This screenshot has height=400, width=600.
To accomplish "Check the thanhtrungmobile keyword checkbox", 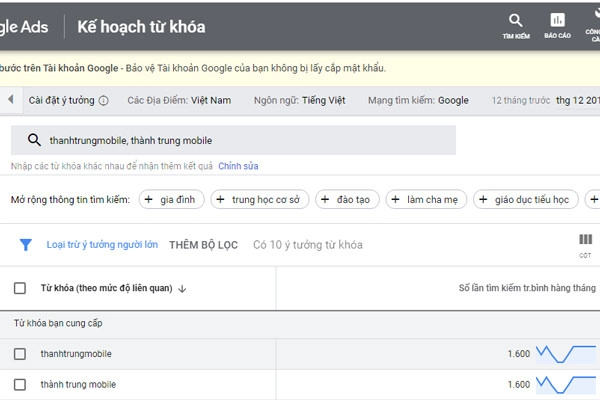I will pyautogui.click(x=20, y=354).
